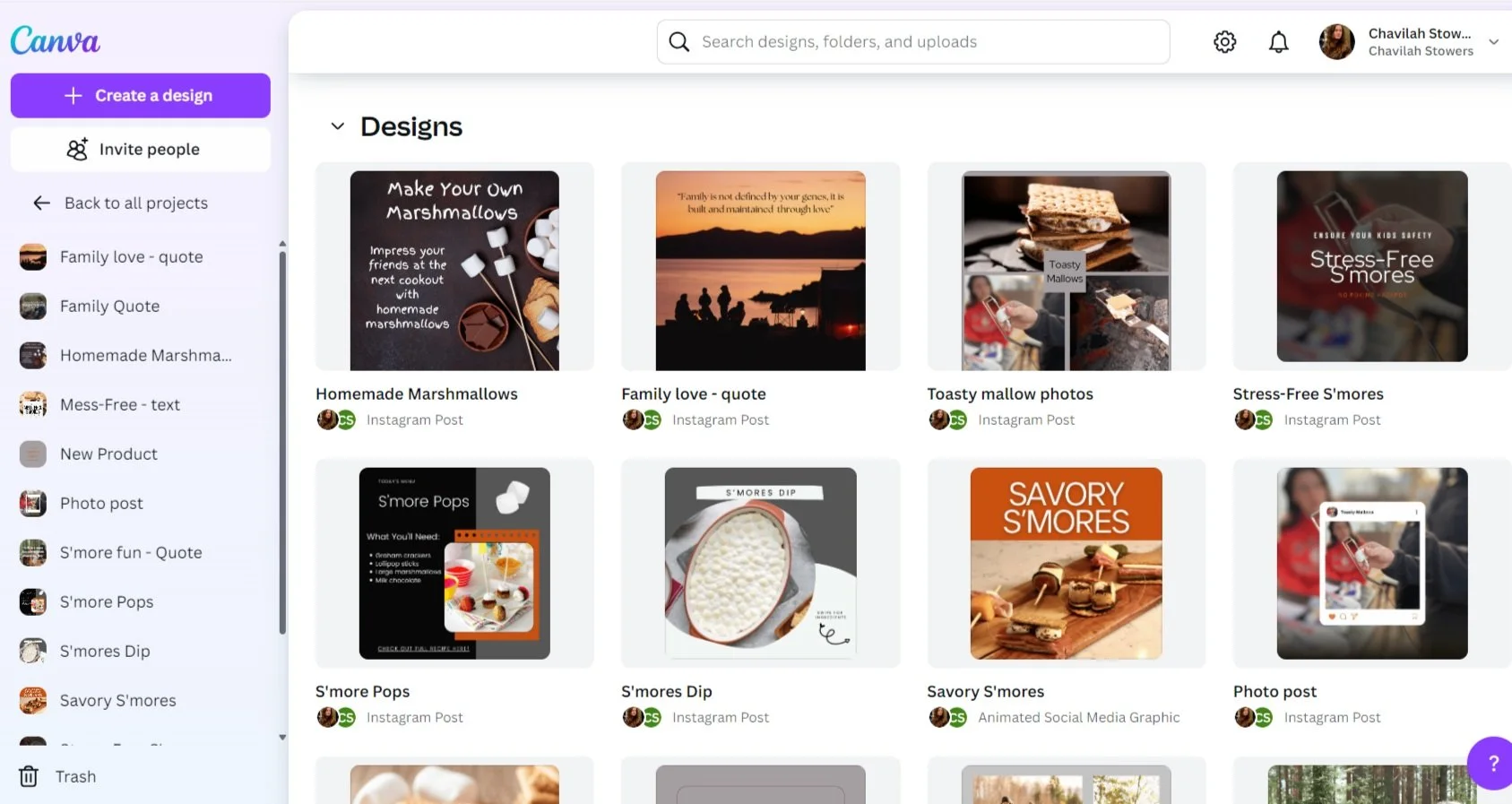This screenshot has width=1512, height=804.
Task: Open Family love sunset design thumbnail
Action: click(760, 270)
